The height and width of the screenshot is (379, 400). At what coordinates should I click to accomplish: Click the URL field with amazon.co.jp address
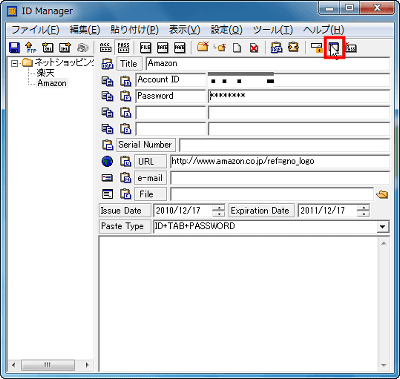click(x=280, y=161)
